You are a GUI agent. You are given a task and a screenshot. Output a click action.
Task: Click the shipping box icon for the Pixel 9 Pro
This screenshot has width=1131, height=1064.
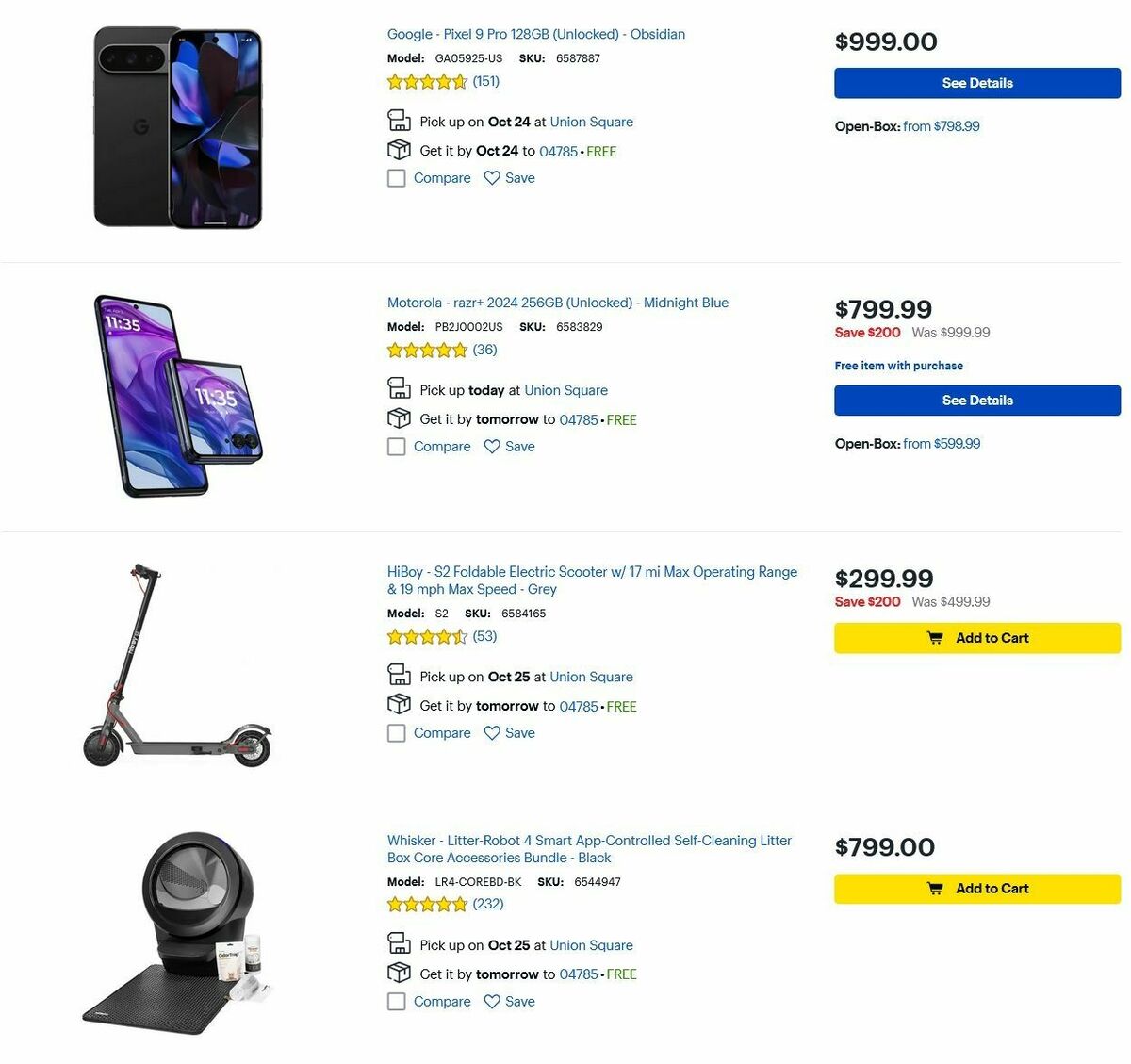pos(399,149)
